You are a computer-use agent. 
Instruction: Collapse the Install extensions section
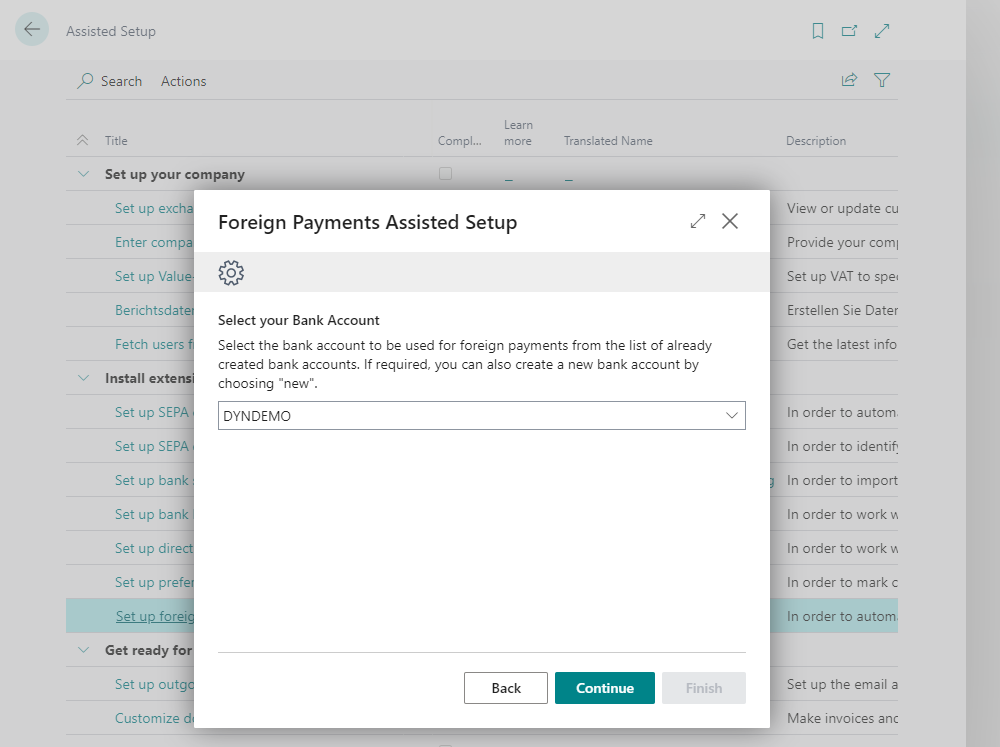click(83, 377)
